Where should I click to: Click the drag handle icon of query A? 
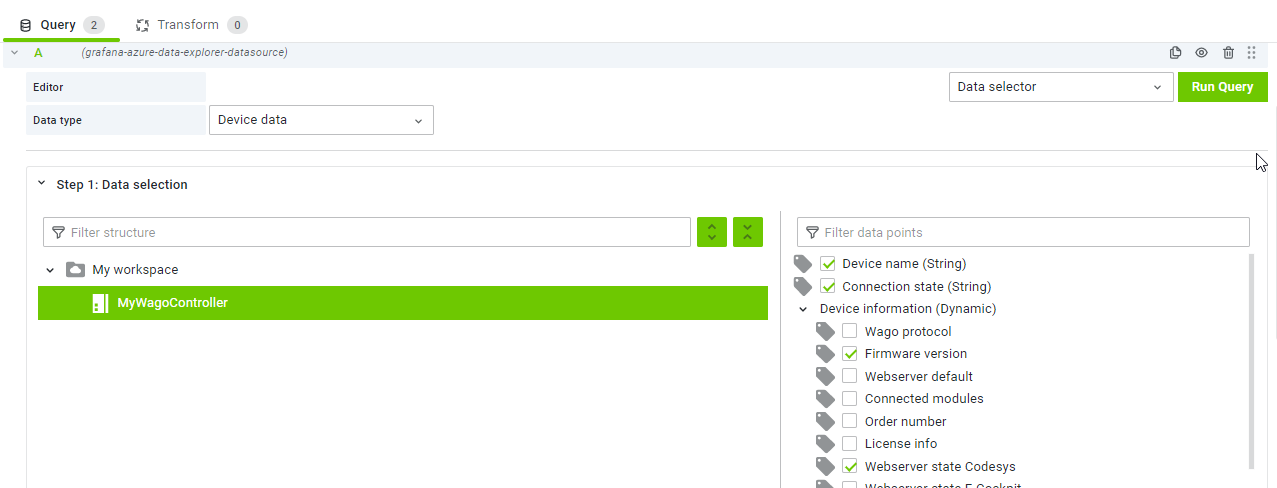(x=1252, y=53)
